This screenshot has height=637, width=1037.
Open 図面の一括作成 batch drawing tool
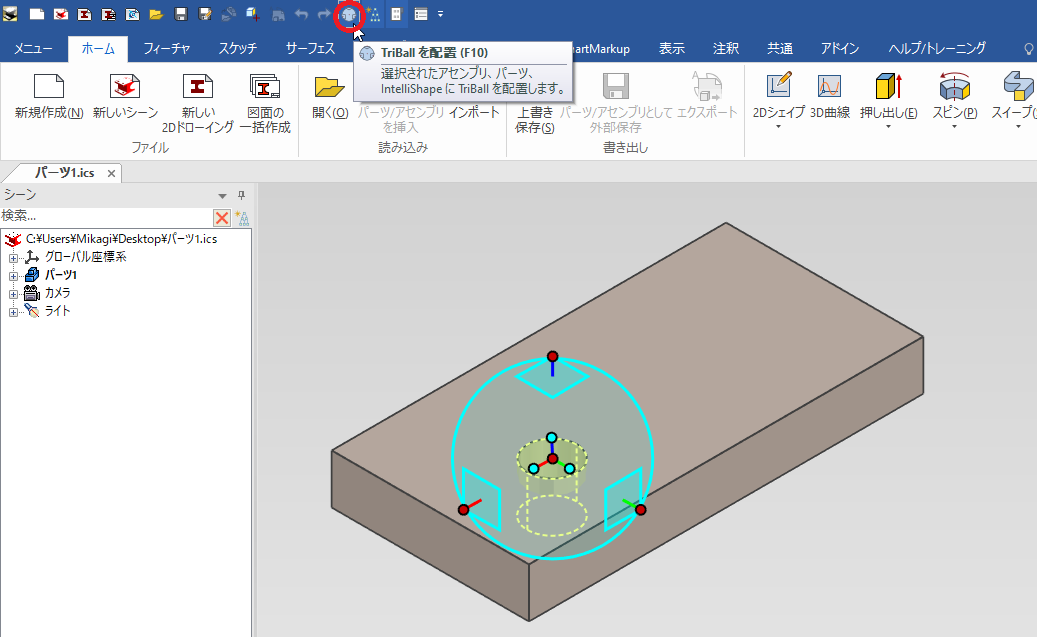pos(265,87)
